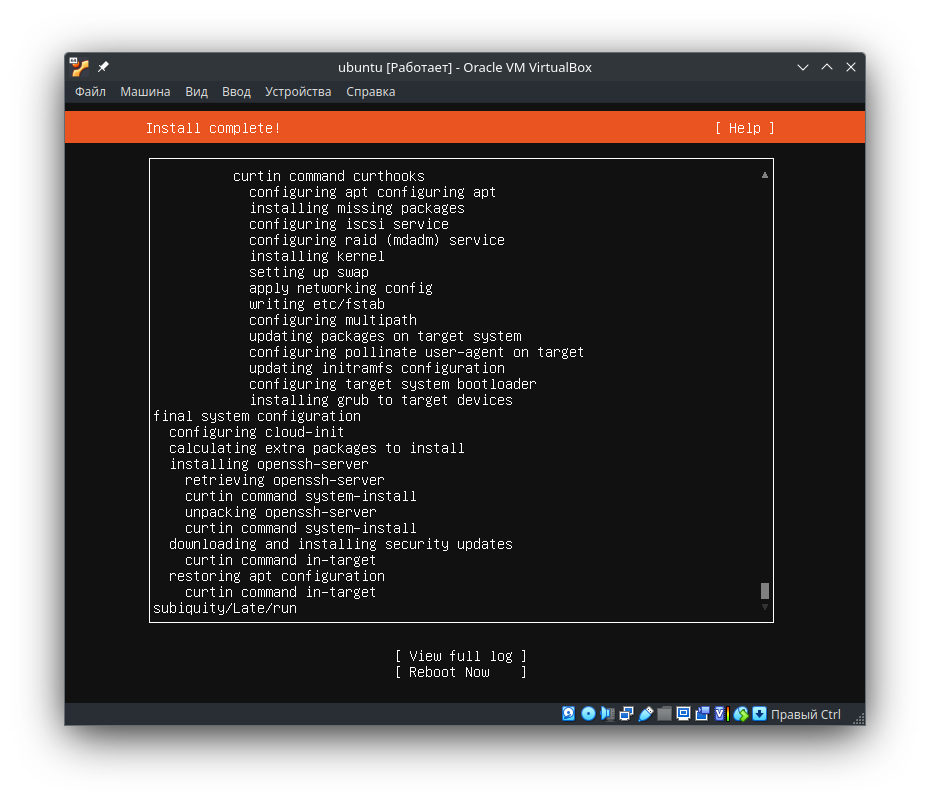The height and width of the screenshot is (802, 930).
Task: Click the log scrollbar down arrow
Action: (x=764, y=606)
